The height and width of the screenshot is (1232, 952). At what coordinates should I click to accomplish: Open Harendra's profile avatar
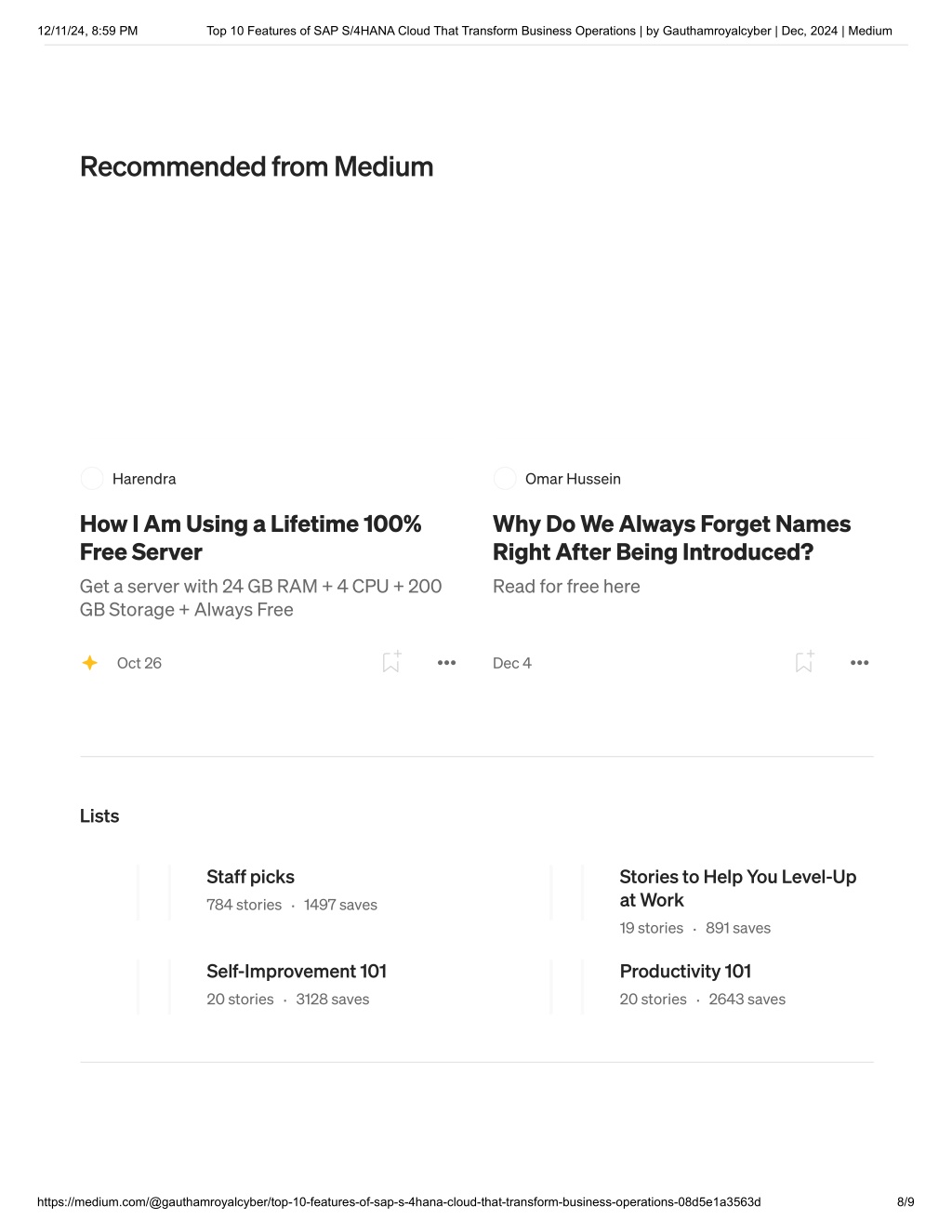92,479
